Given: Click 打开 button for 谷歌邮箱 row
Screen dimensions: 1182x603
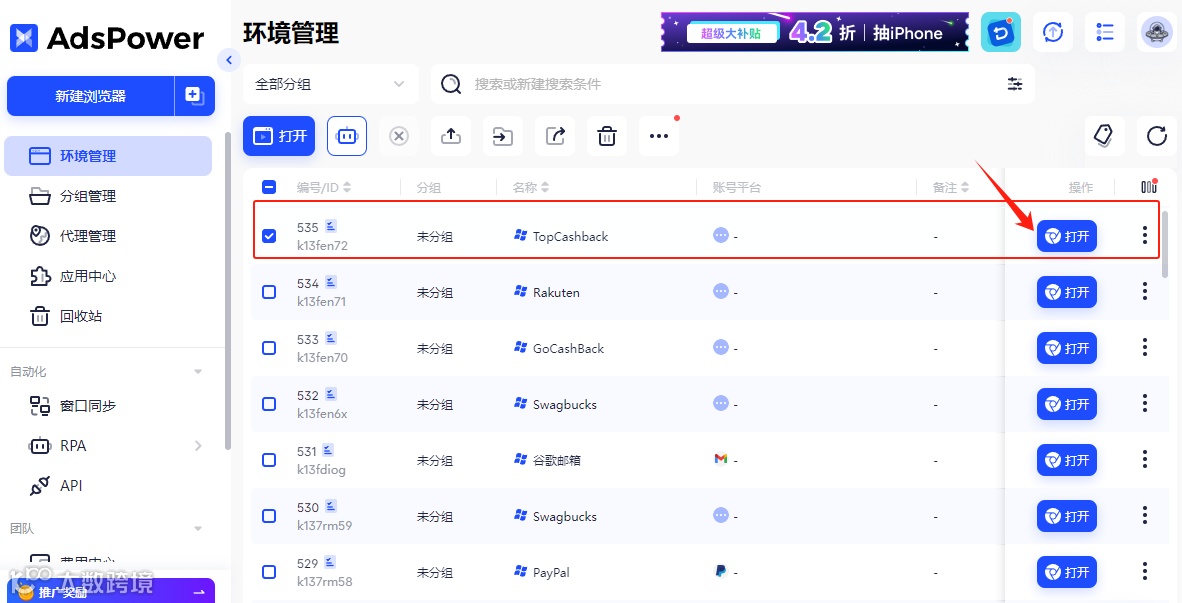Looking at the screenshot, I should tap(1067, 461).
